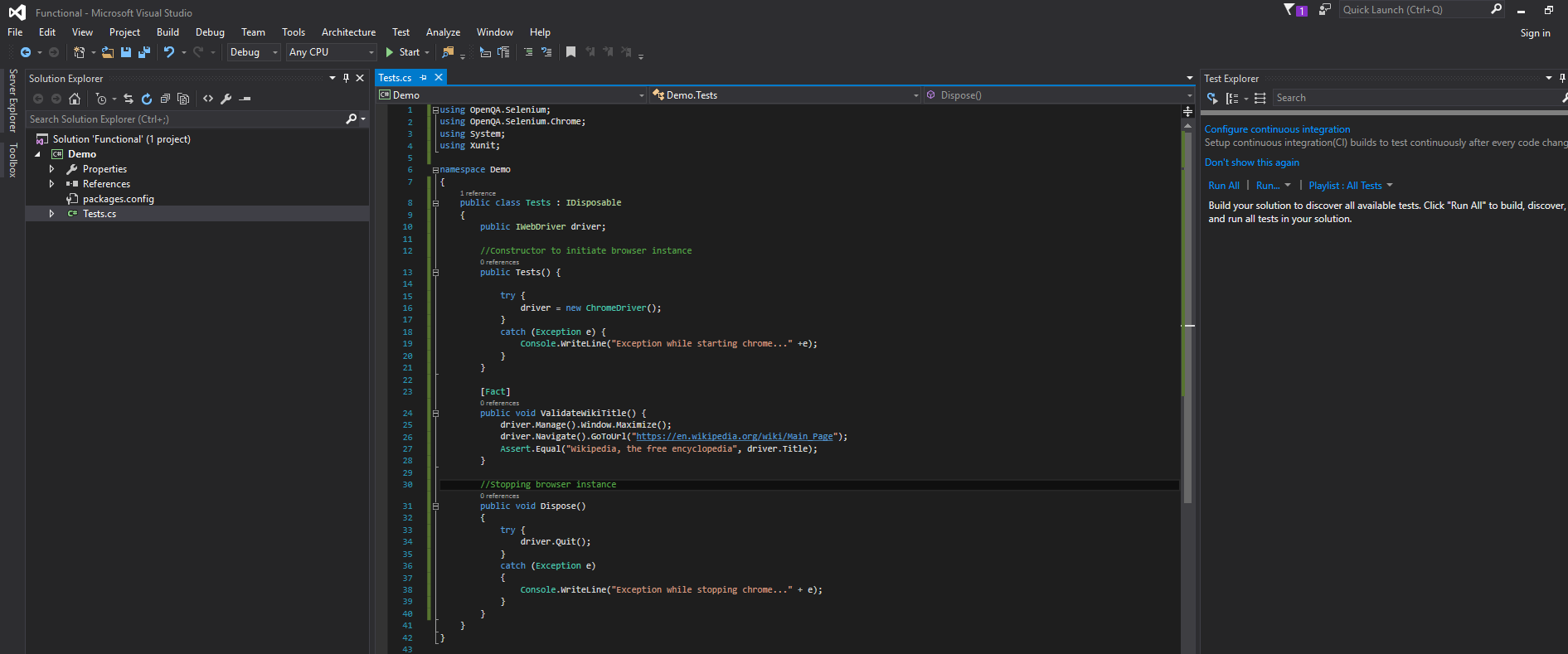Viewport: 1568px width, 654px height.
Task: Collapse the ValidateWikiTitle method outlining toggle
Action: click(x=435, y=414)
